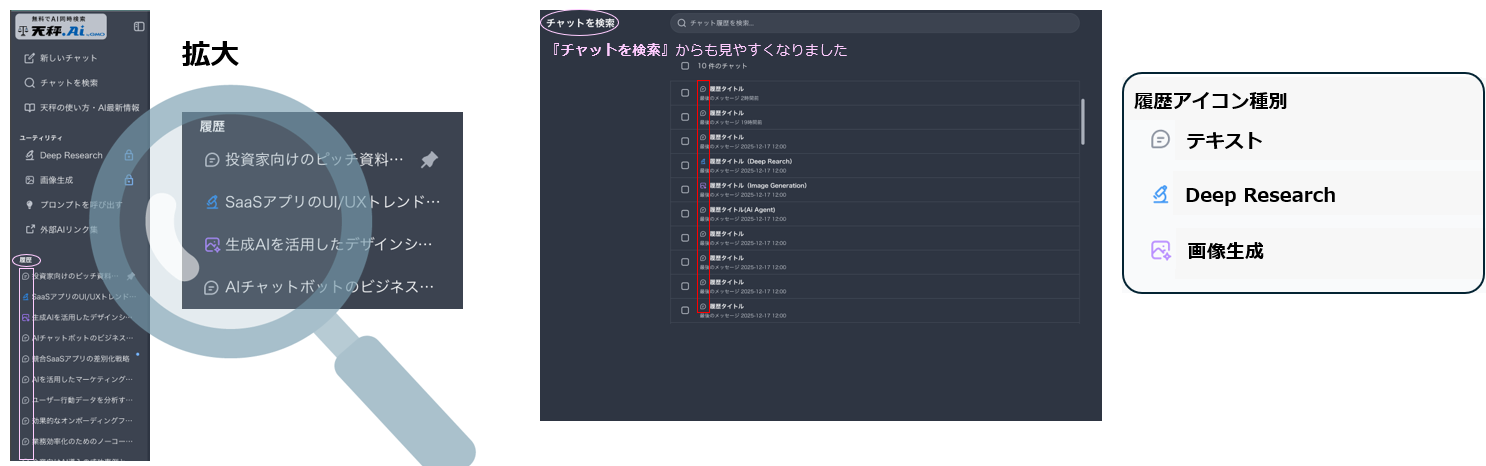
Task: Open the chat with last message 2時間前
Action: (875, 93)
